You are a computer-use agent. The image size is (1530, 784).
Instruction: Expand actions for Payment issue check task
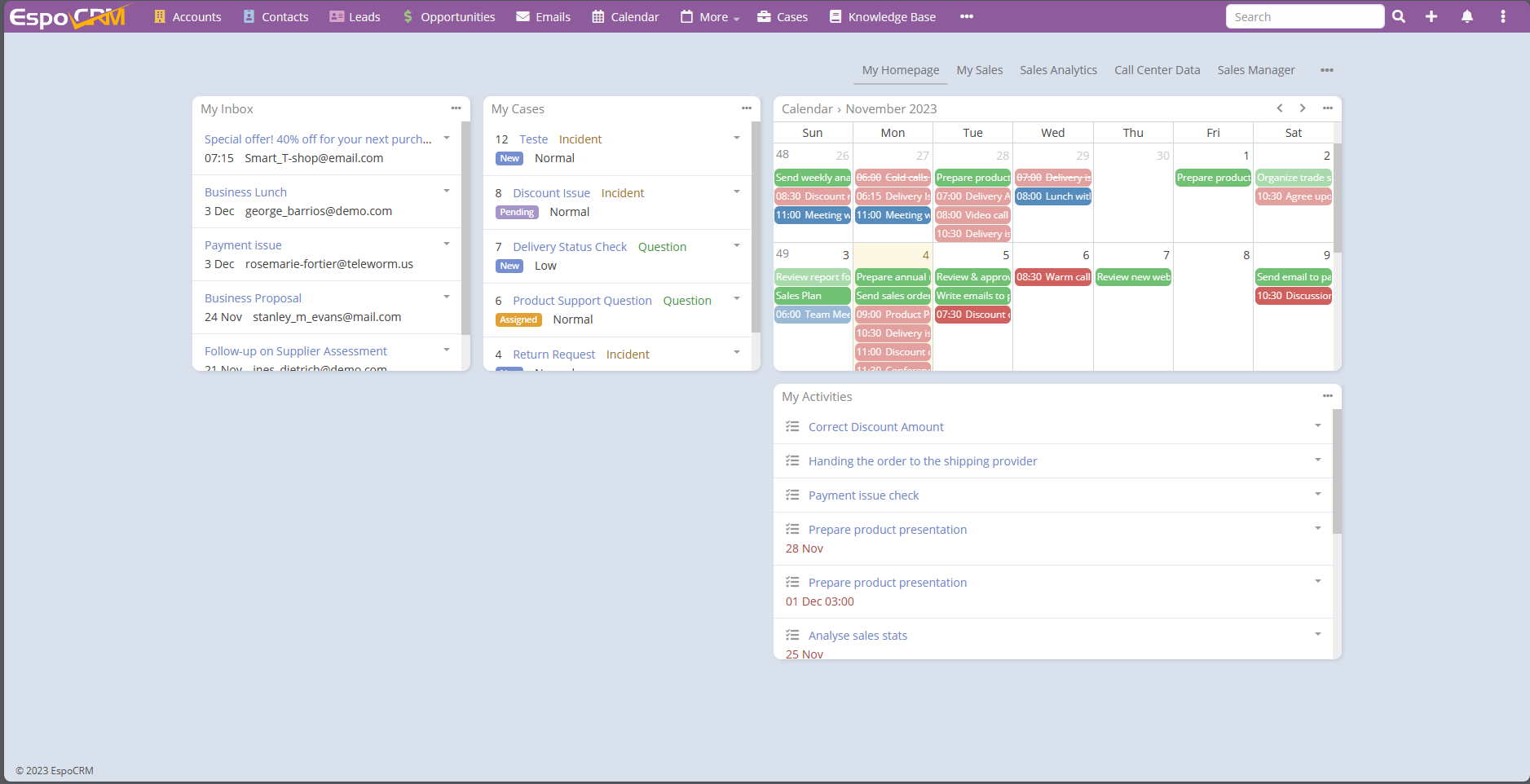pos(1318,495)
